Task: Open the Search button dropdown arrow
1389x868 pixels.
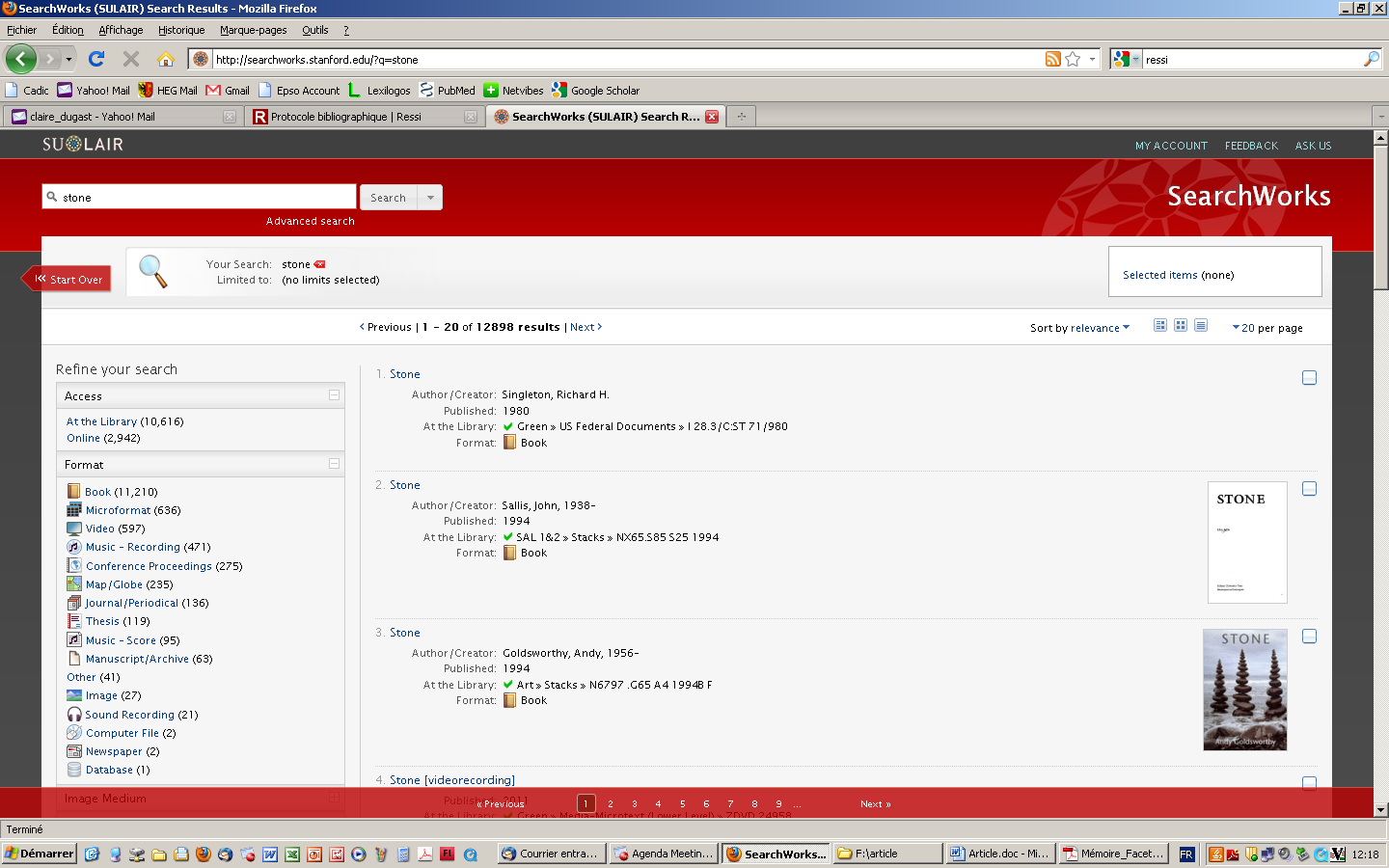Action: (430, 198)
